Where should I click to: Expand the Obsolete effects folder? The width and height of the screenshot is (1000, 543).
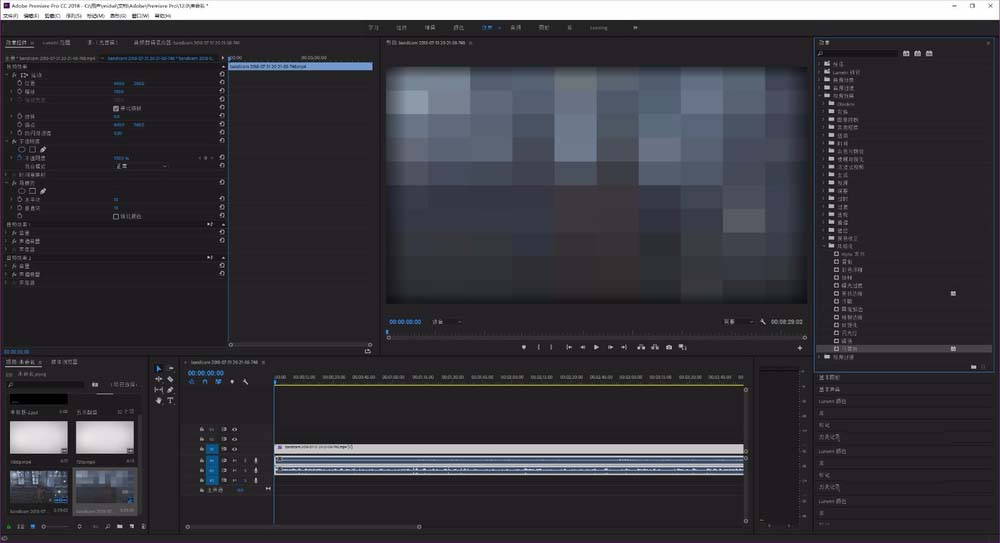pos(823,103)
